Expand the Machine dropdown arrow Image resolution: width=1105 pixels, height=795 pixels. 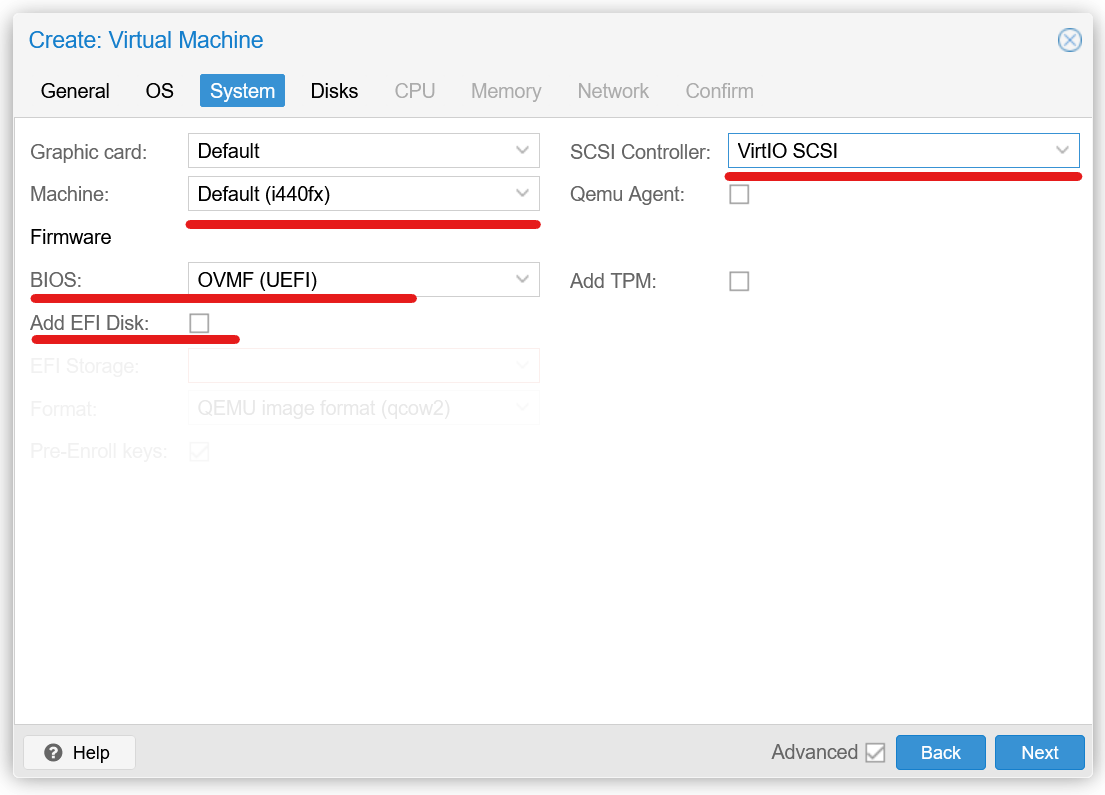tap(522, 193)
